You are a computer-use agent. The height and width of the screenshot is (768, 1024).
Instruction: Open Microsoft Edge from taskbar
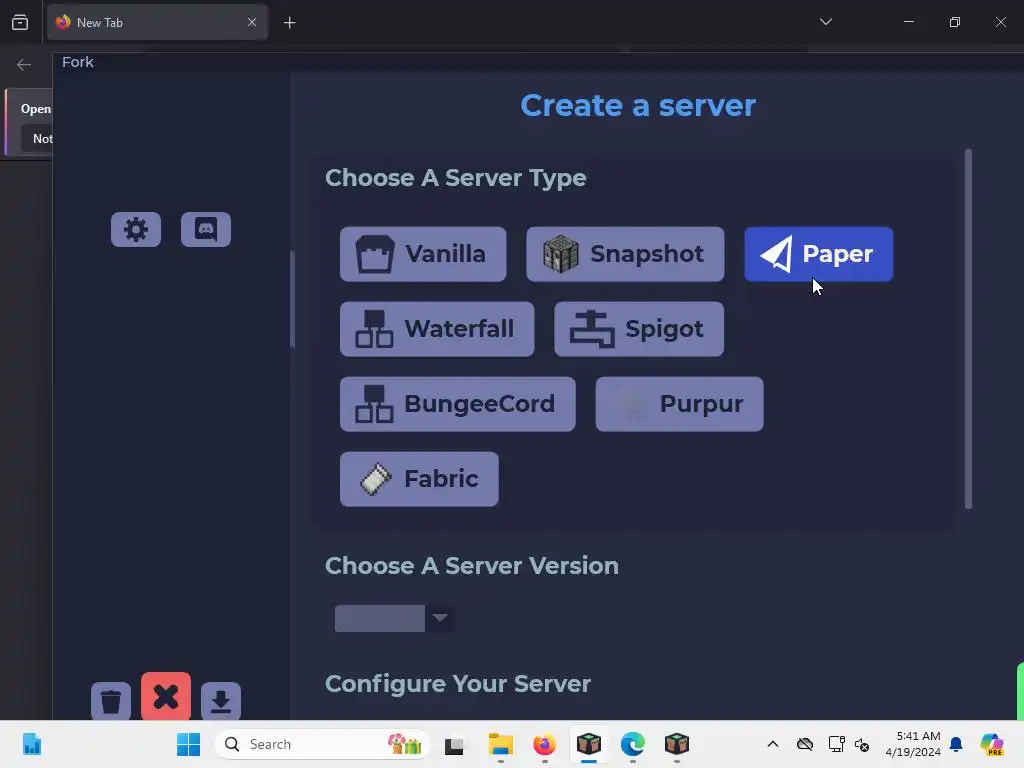coord(632,744)
